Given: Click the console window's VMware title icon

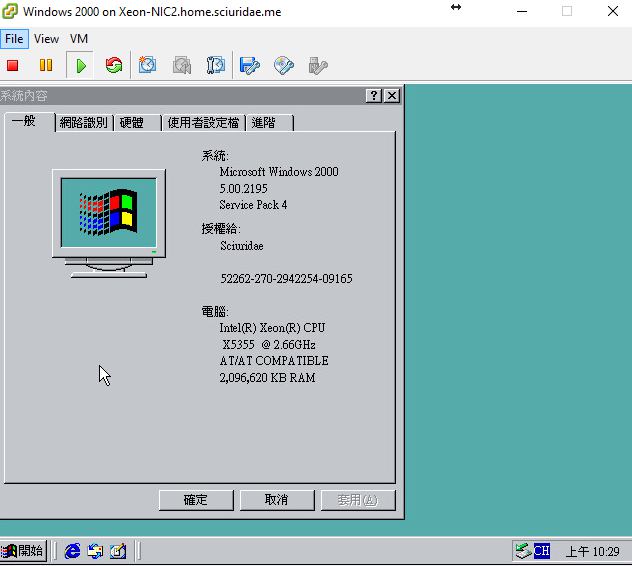Looking at the screenshot, I should (x=10, y=11).
